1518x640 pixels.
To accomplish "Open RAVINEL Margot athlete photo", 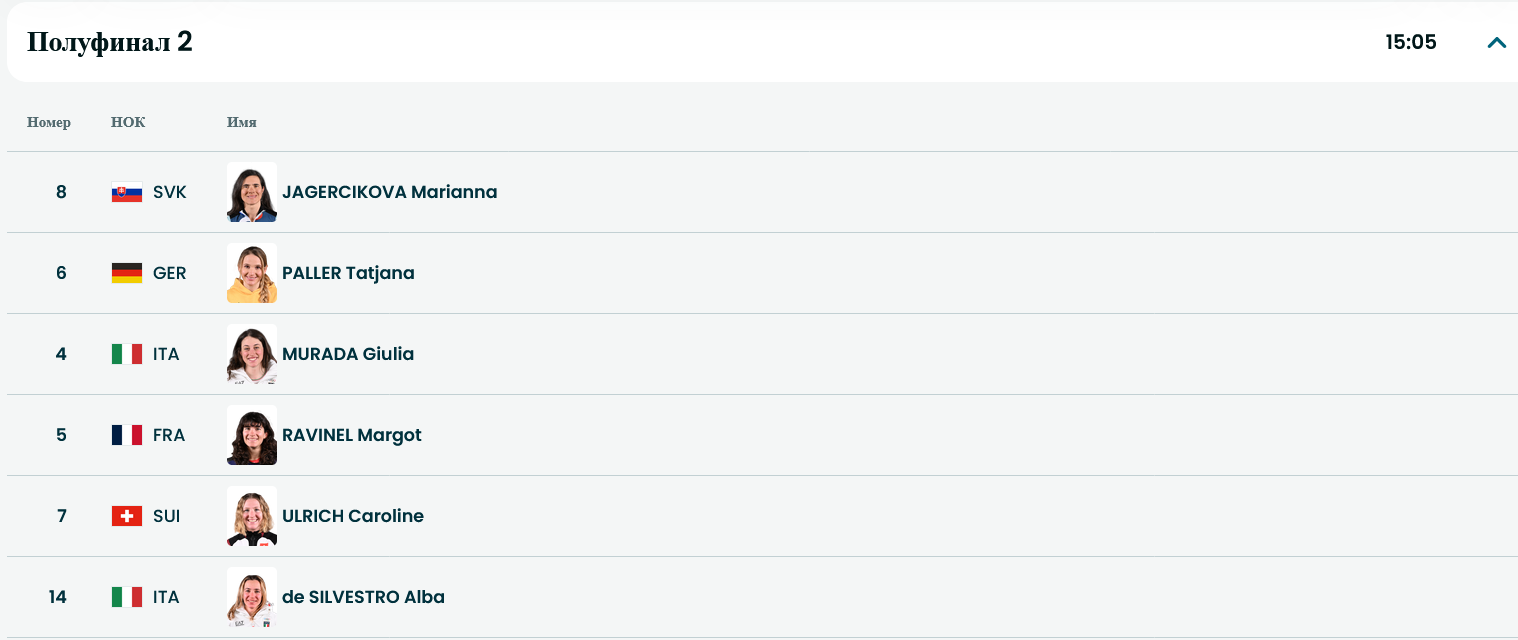I will tap(251, 435).
